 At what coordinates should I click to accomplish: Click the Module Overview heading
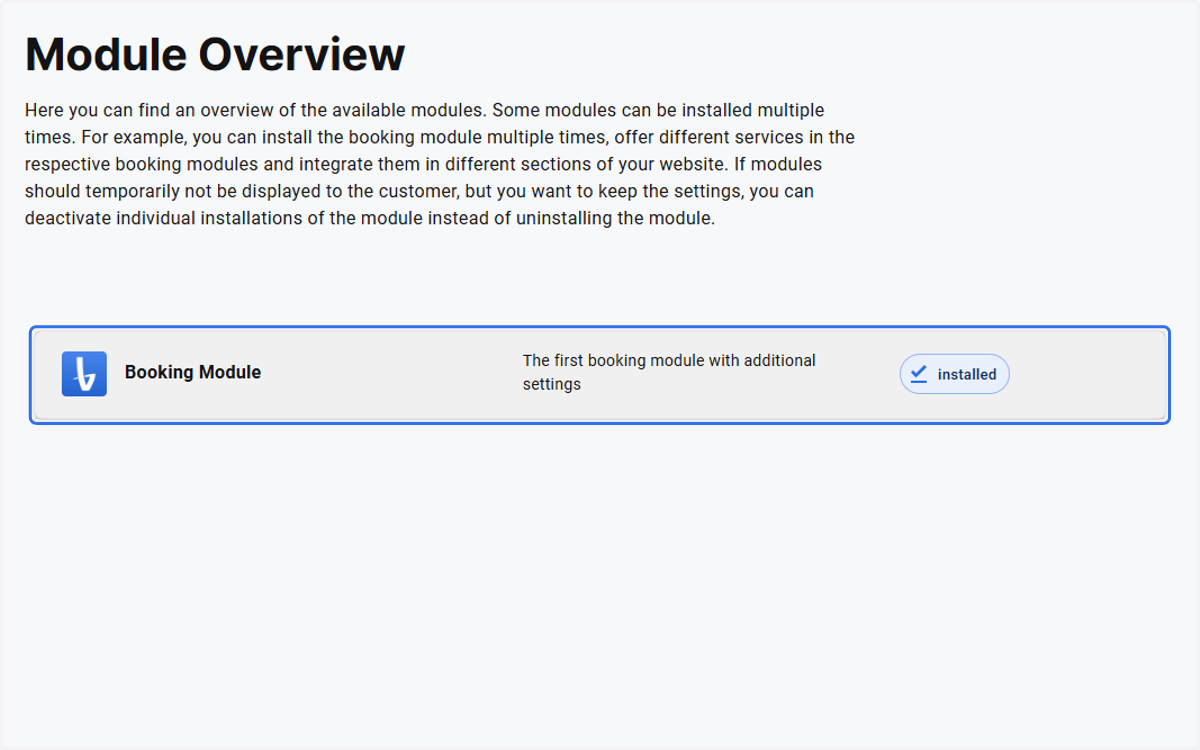(215, 54)
